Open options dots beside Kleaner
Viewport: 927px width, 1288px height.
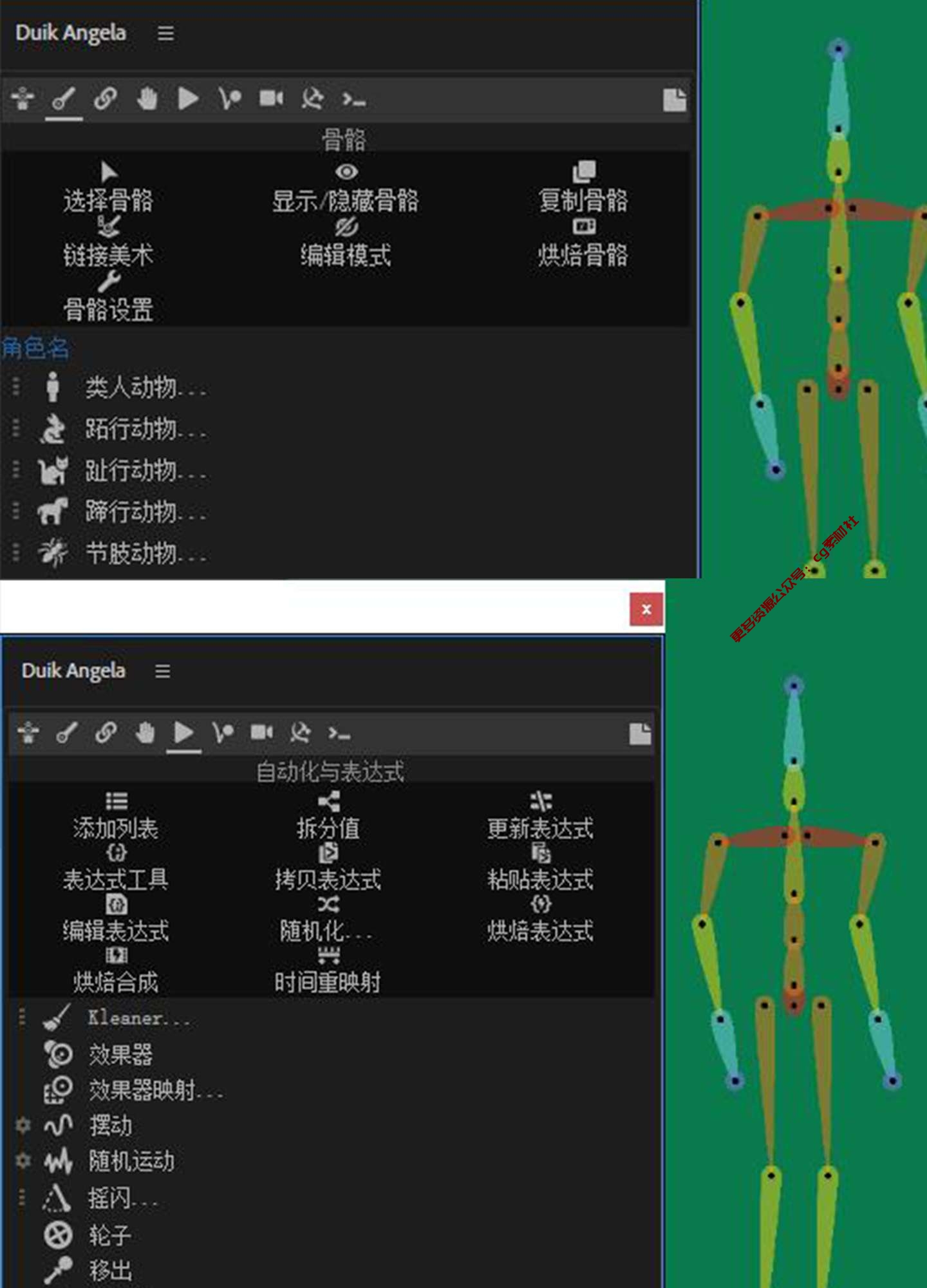click(x=22, y=1017)
